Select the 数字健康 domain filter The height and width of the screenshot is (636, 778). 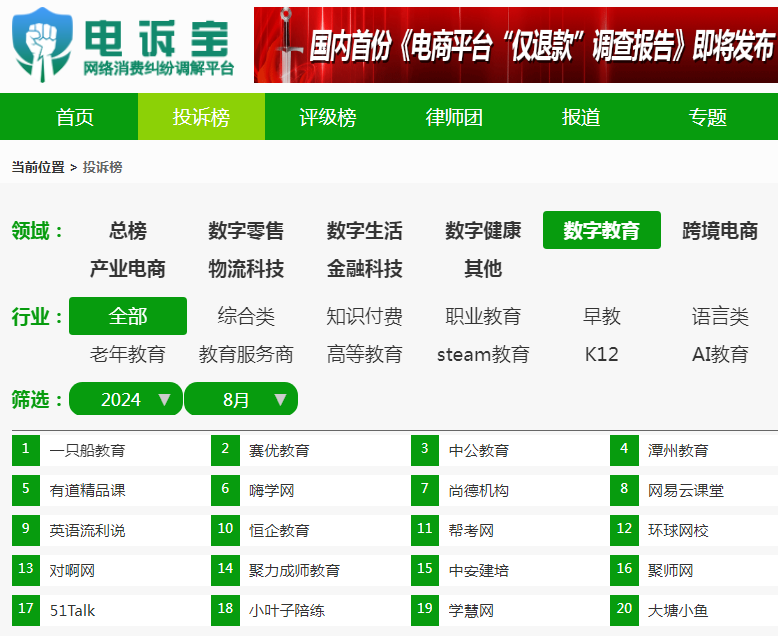point(483,231)
